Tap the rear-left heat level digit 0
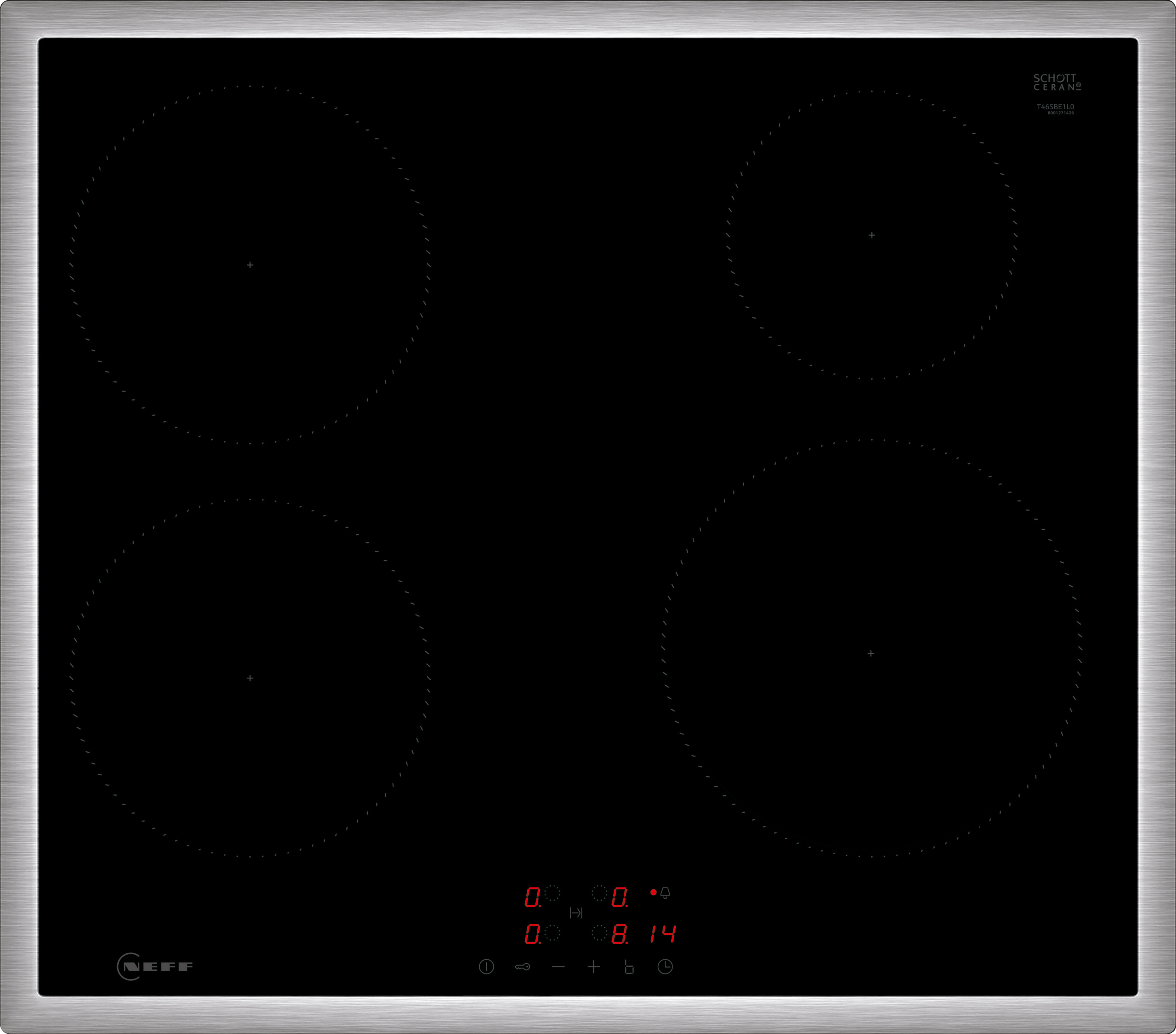 coord(533,897)
